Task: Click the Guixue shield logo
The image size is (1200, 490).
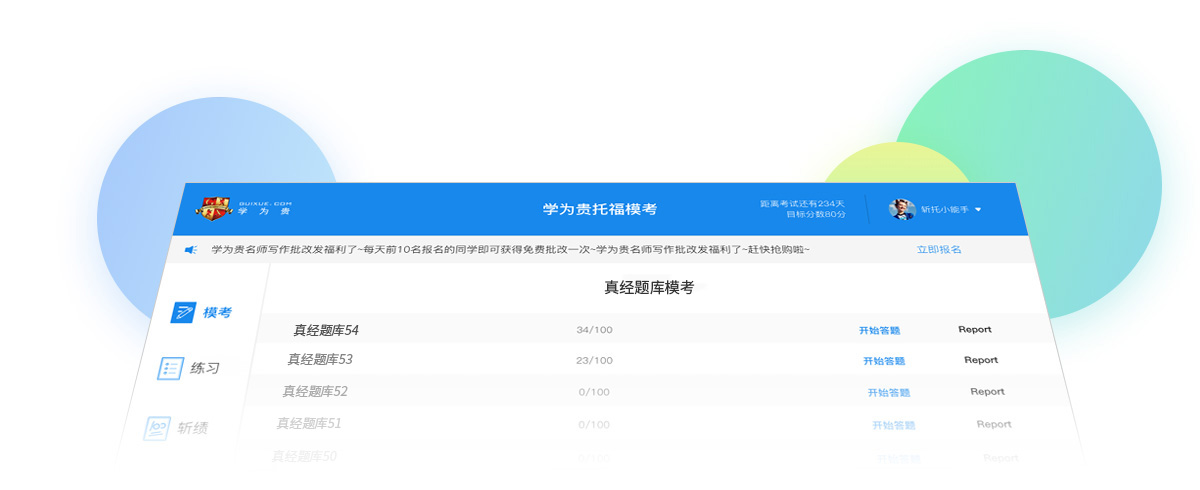Action: coord(213,209)
